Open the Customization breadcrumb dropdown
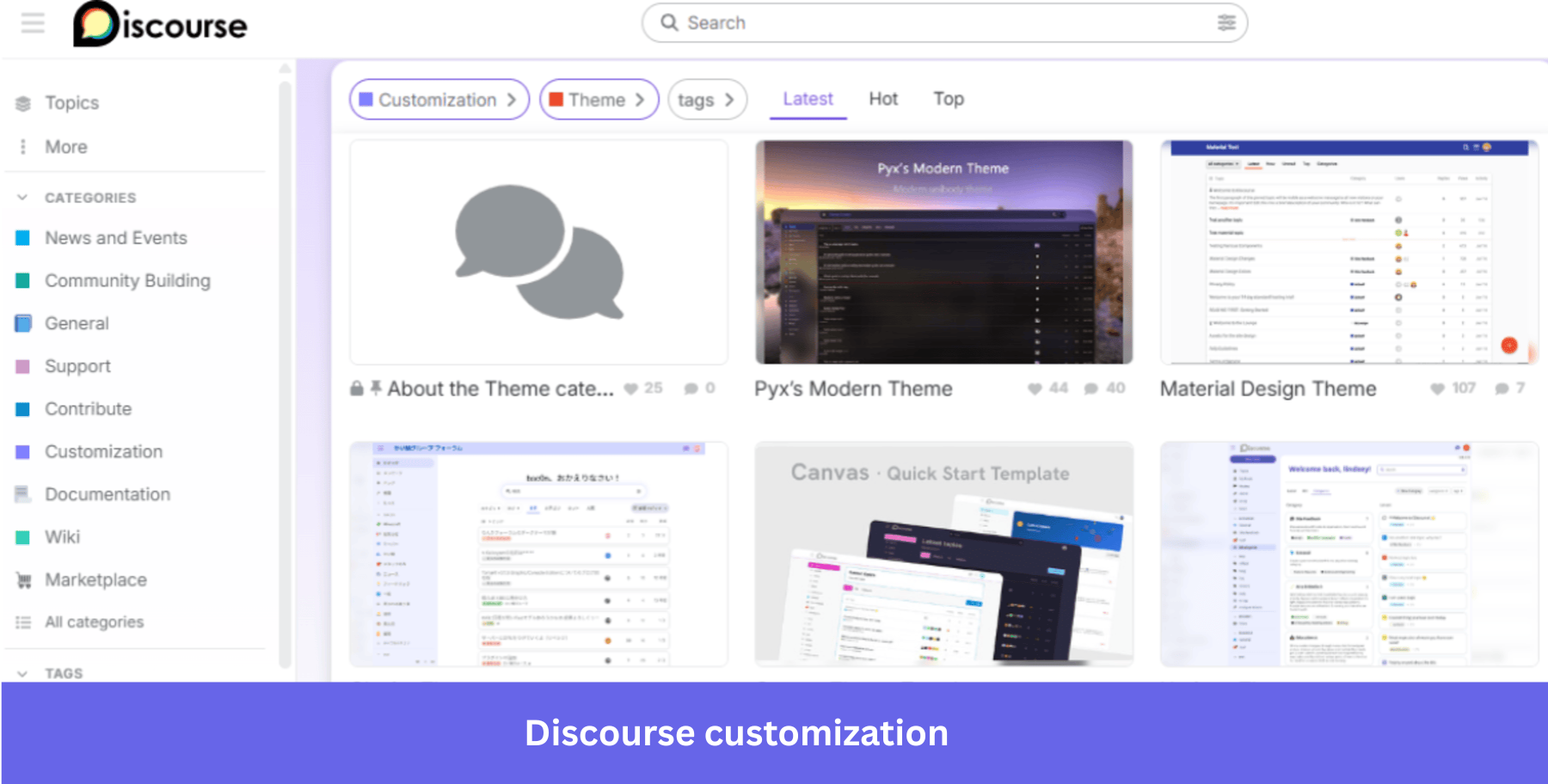This screenshot has height=784, width=1548. coord(513,99)
